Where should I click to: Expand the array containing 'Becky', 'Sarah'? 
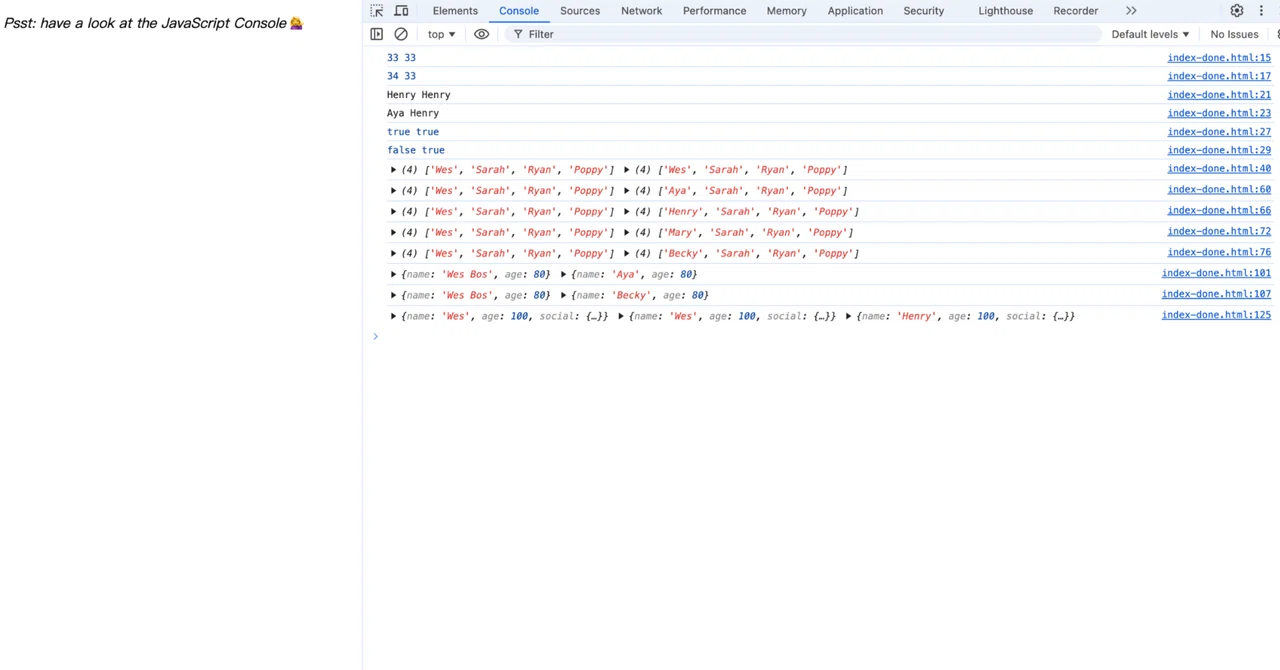(627, 254)
